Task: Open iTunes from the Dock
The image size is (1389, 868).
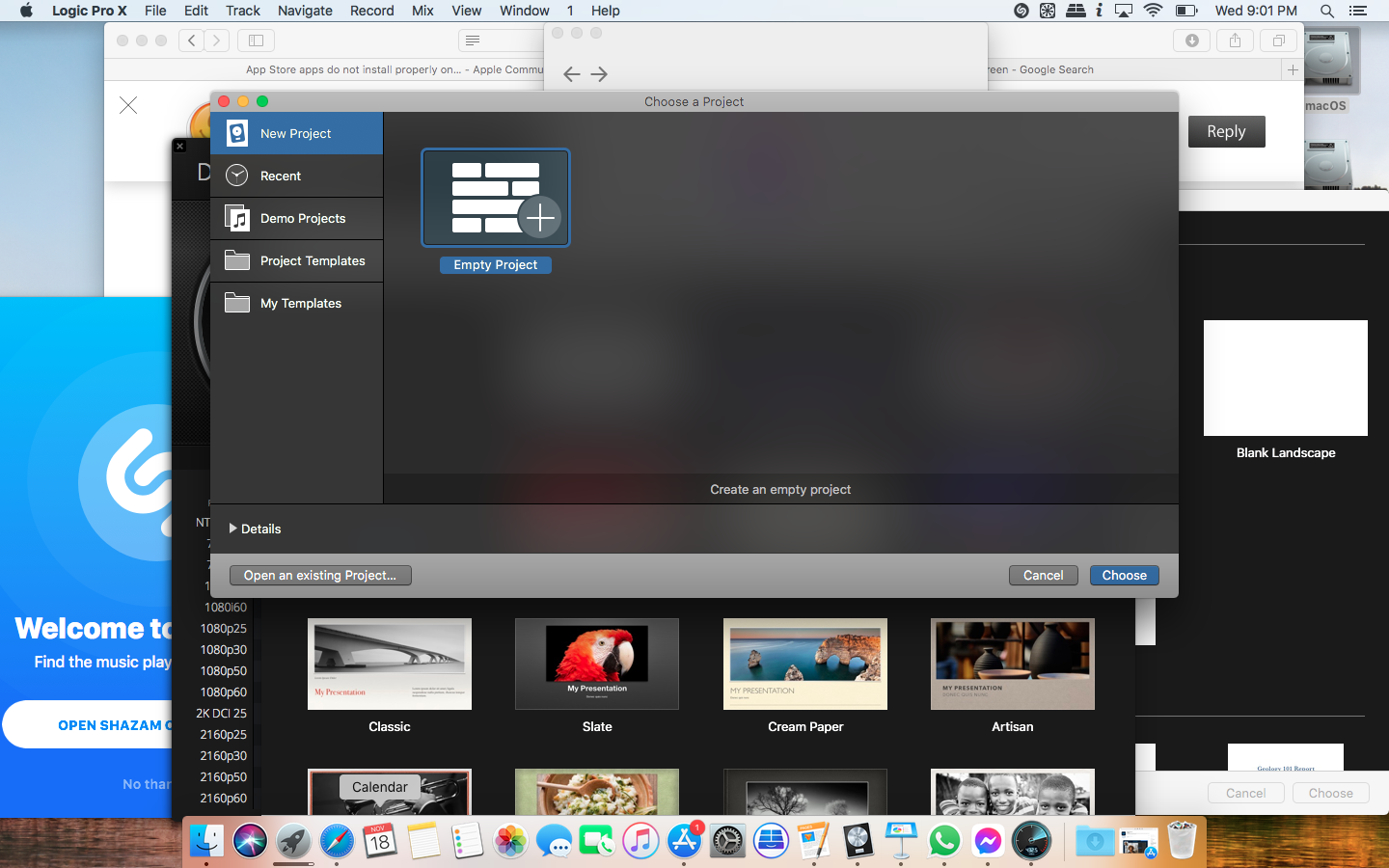Action: [x=640, y=841]
